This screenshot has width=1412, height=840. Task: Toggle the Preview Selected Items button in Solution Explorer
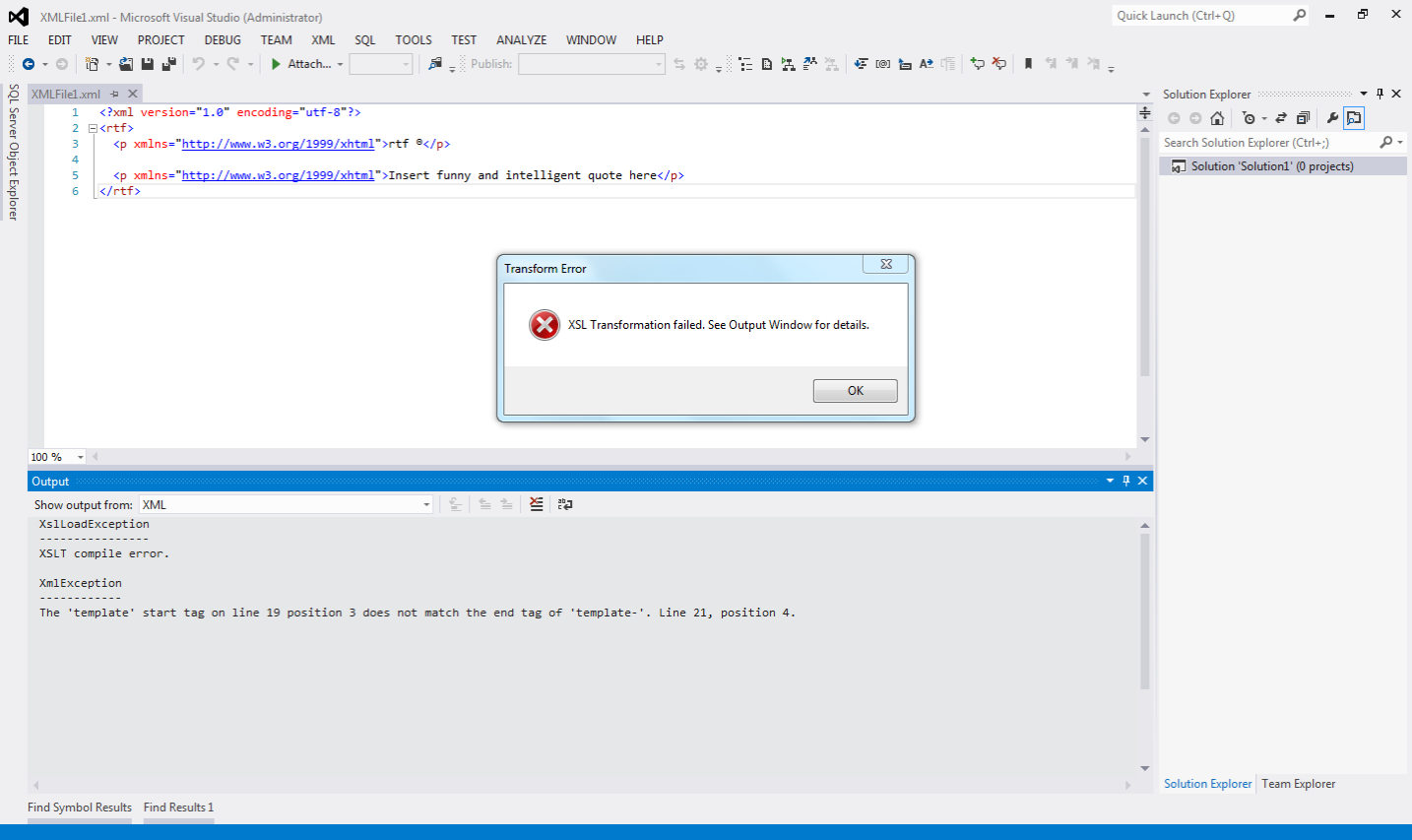(1352, 117)
